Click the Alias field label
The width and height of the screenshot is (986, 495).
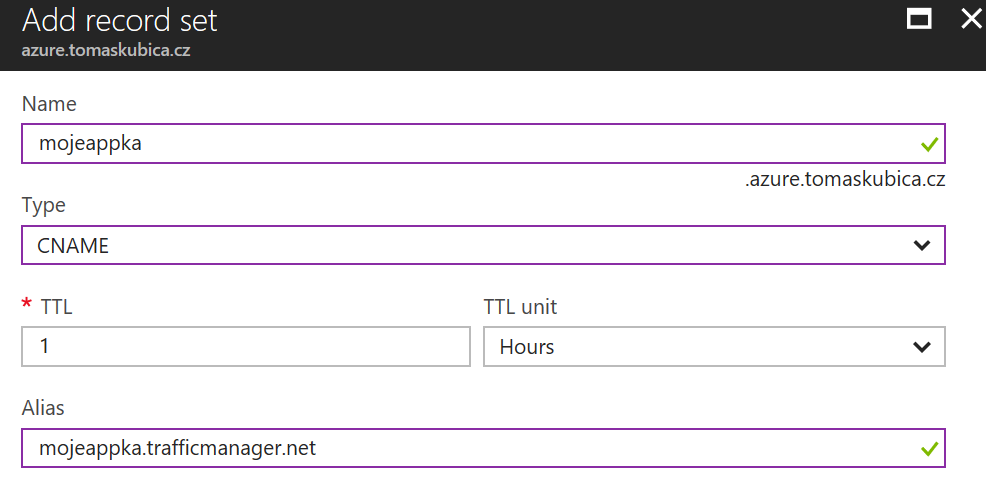43,408
